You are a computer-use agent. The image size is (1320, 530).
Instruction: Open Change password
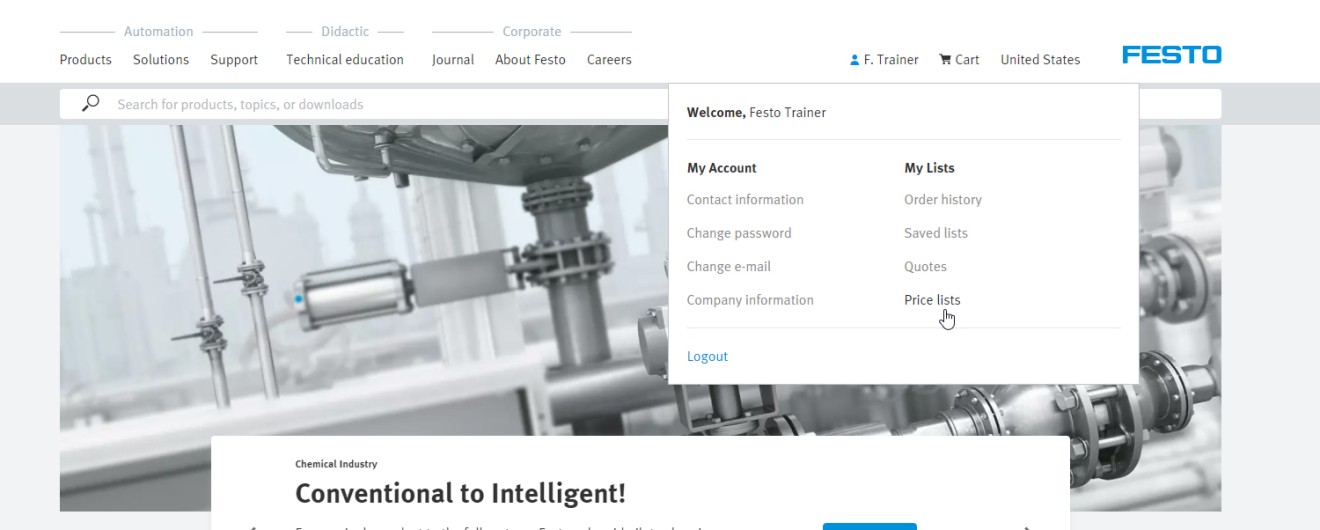click(739, 233)
